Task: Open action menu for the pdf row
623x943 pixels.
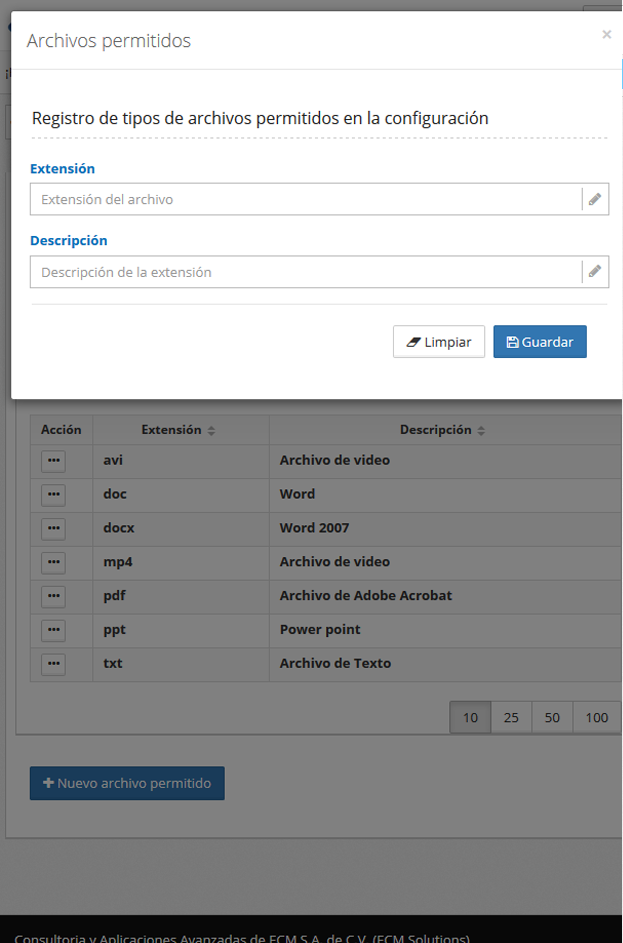Action: (54, 596)
